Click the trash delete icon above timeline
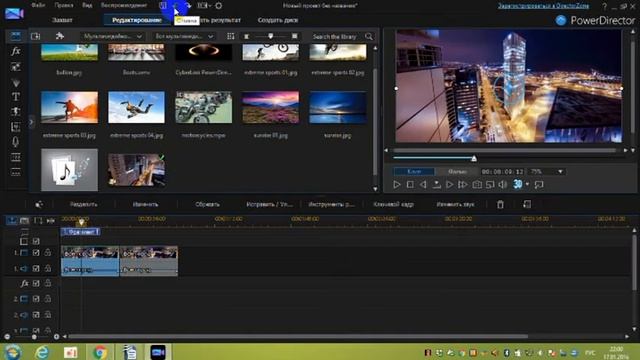The height and width of the screenshot is (360, 640). pos(500,204)
